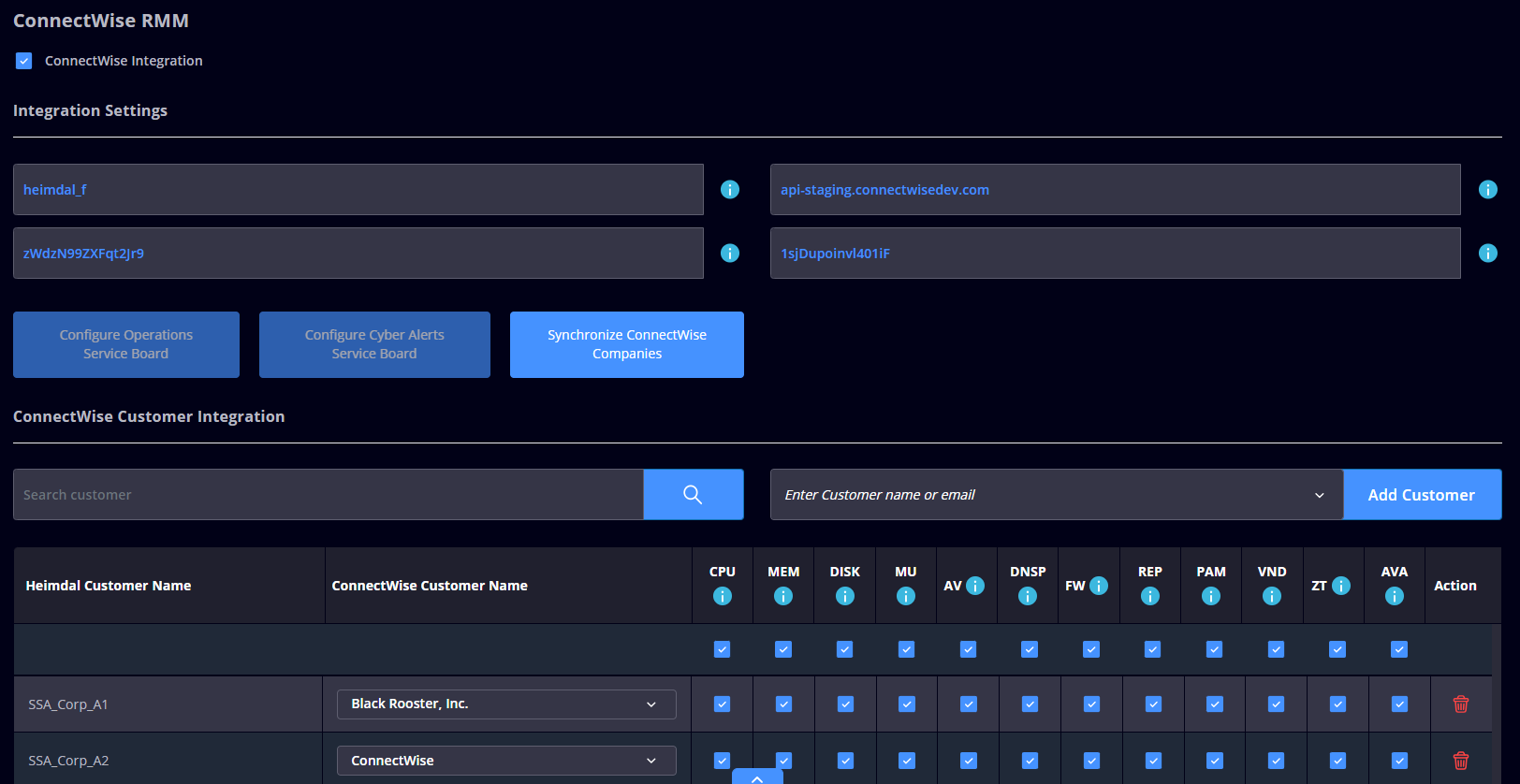Open DNSP column info icon
Image resolution: width=1520 pixels, height=784 pixels.
(x=1028, y=596)
